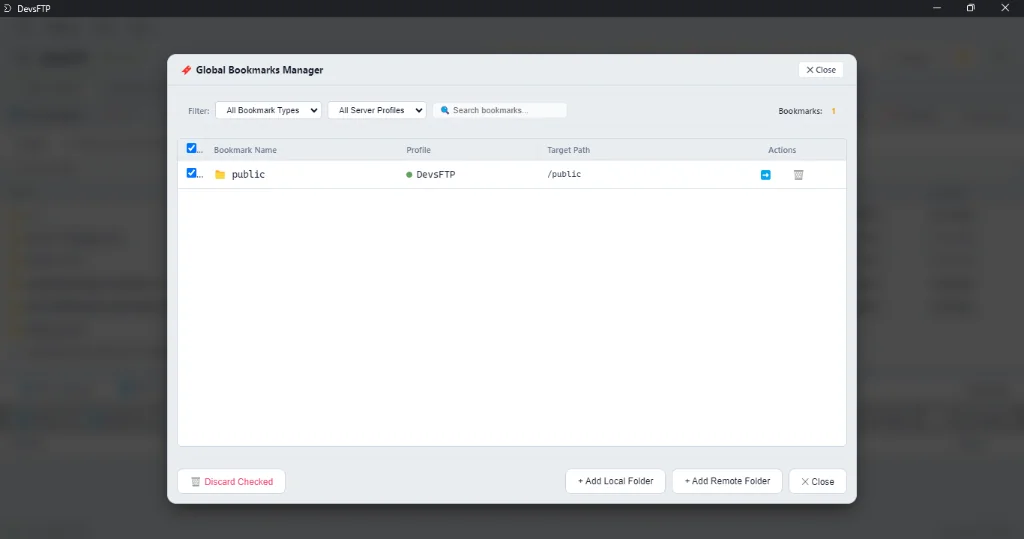Click the green status dot next to DevsFTP profile
Image resolution: width=1024 pixels, height=539 pixels.
click(409, 174)
